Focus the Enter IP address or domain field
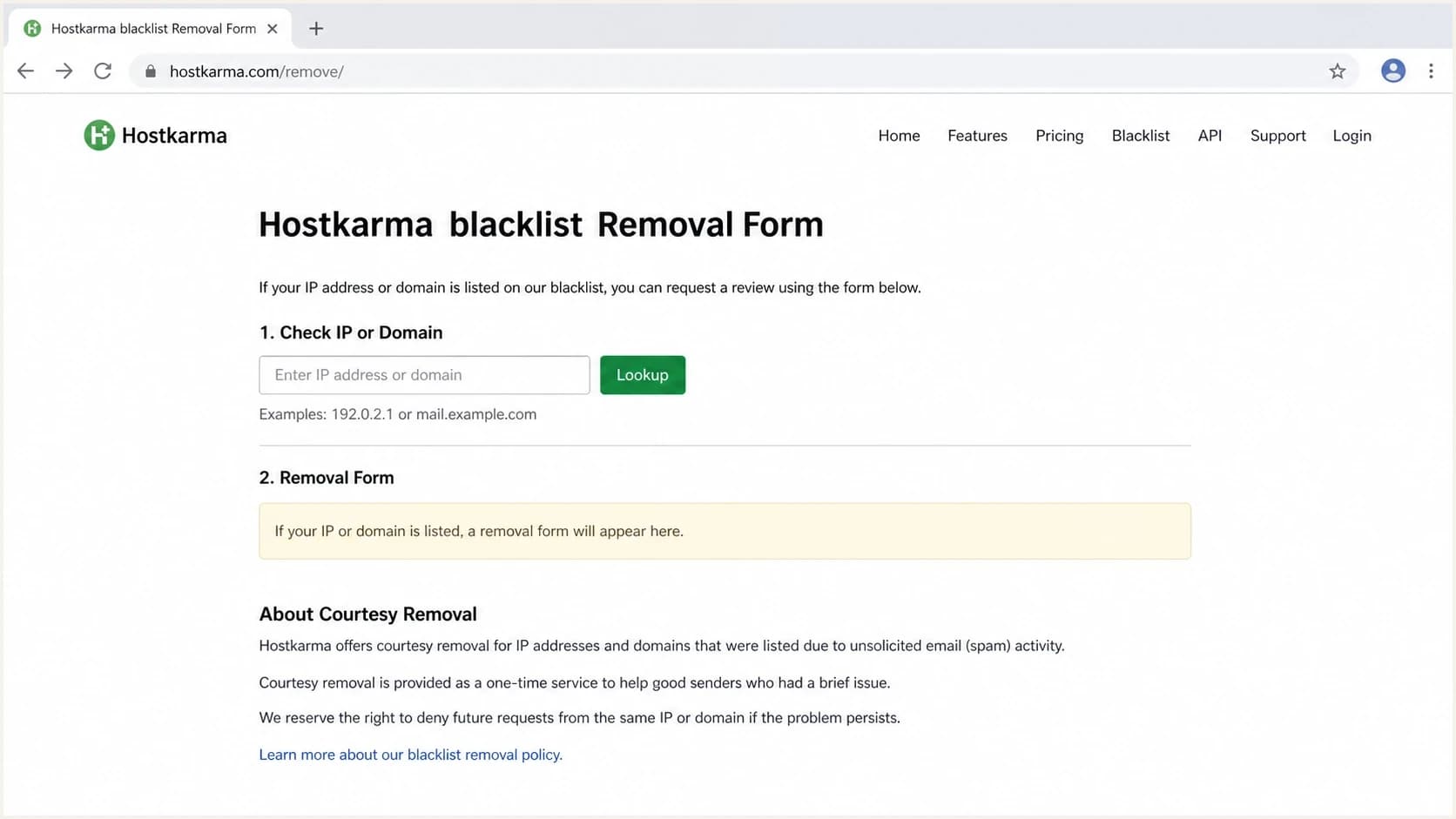 (424, 375)
